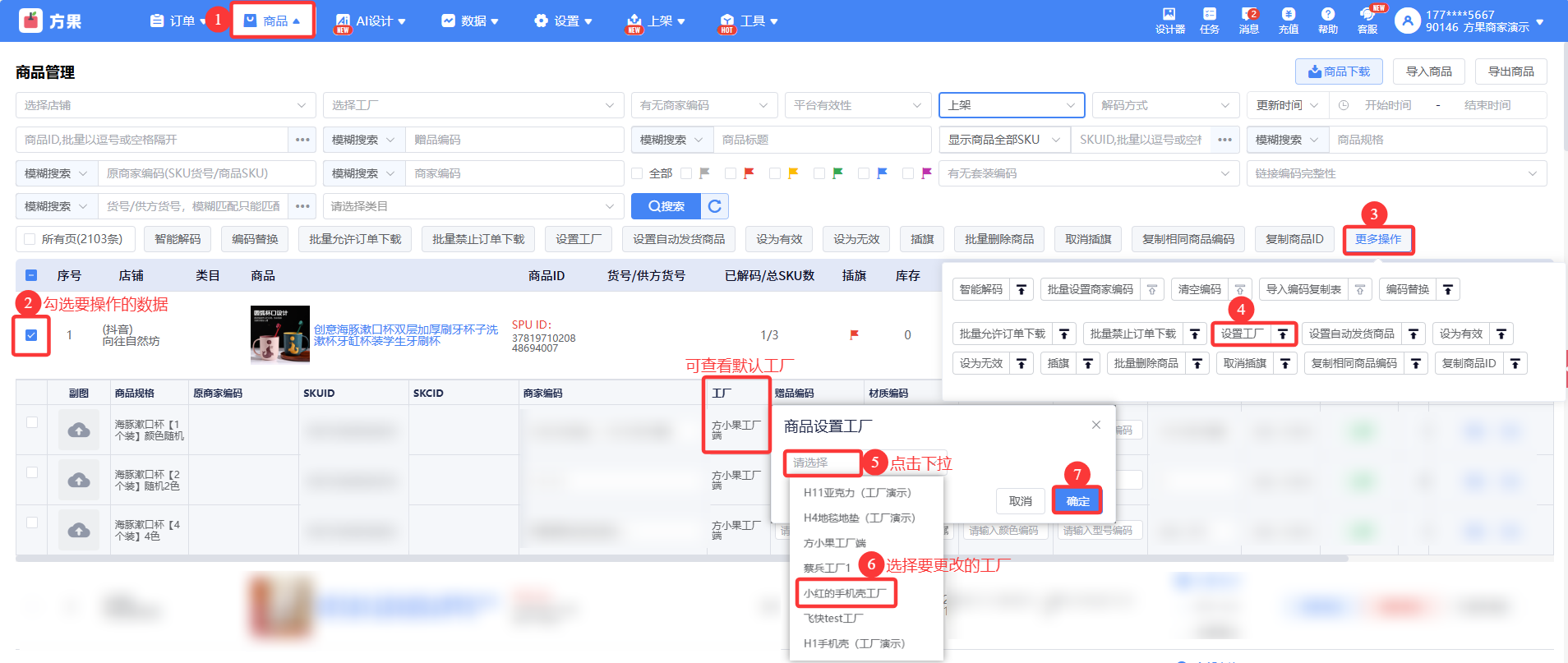Click the 商品下载 button
Viewport: 1568px width, 663px height.
coord(1339,71)
